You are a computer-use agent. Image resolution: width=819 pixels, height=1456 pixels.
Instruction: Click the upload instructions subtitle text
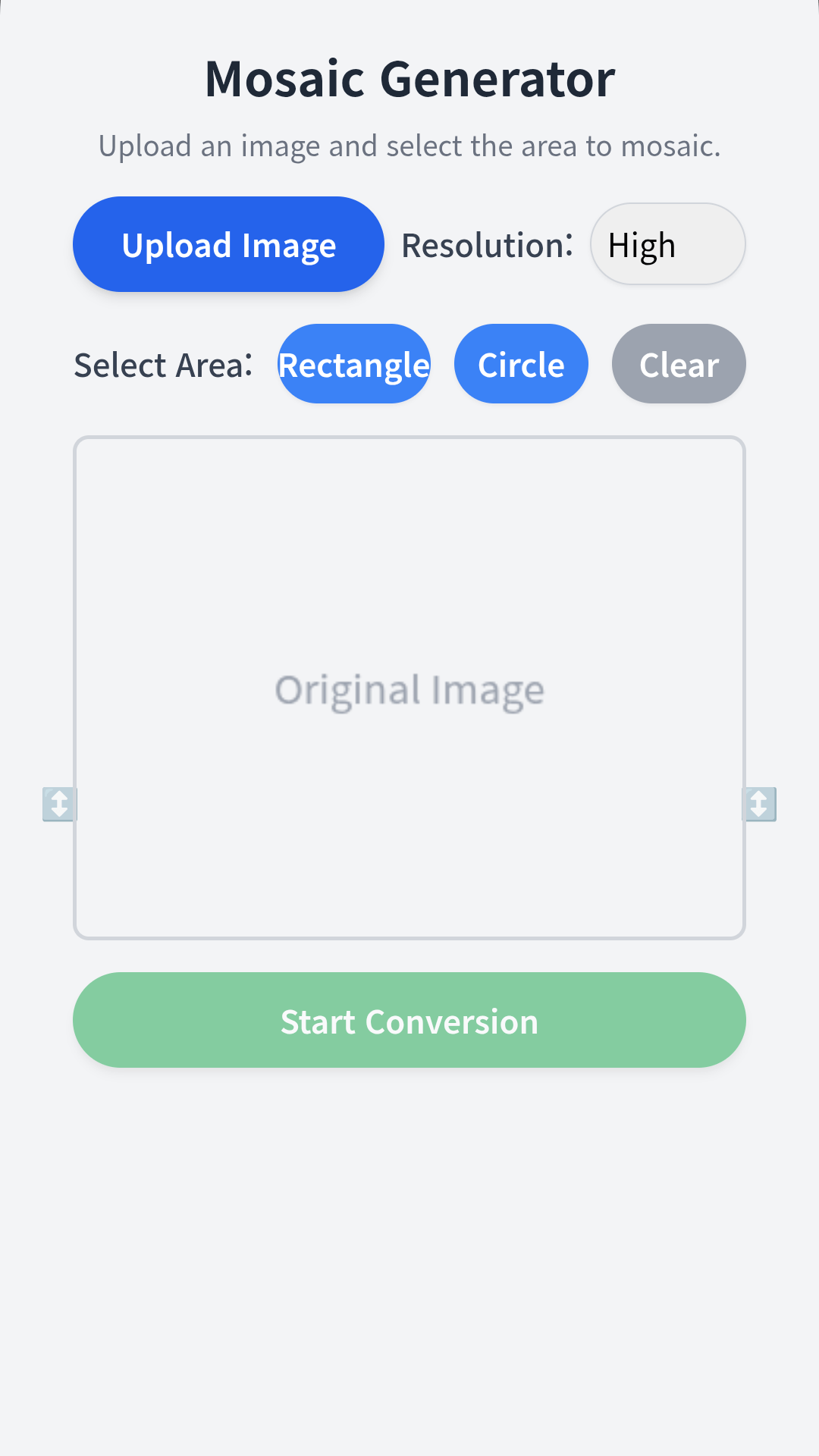click(x=409, y=146)
